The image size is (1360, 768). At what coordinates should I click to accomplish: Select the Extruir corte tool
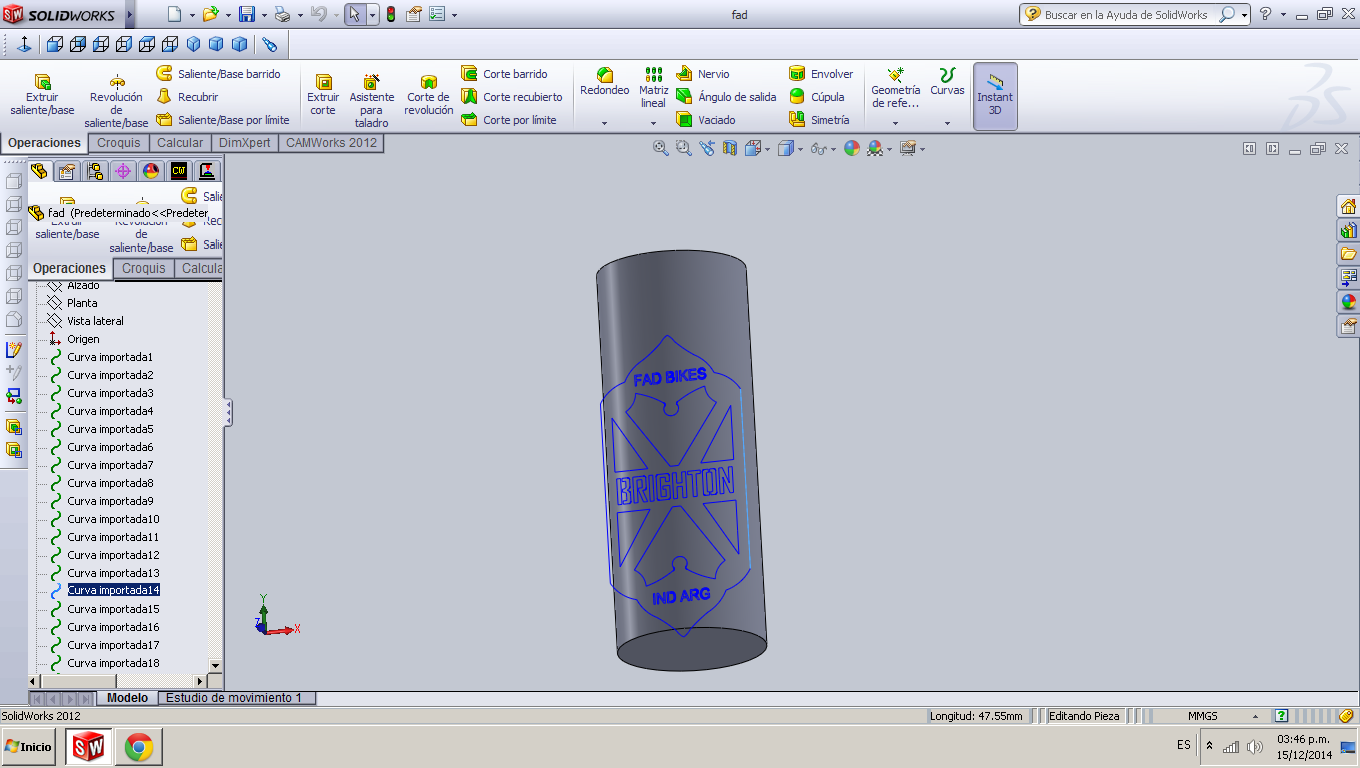pos(323,95)
